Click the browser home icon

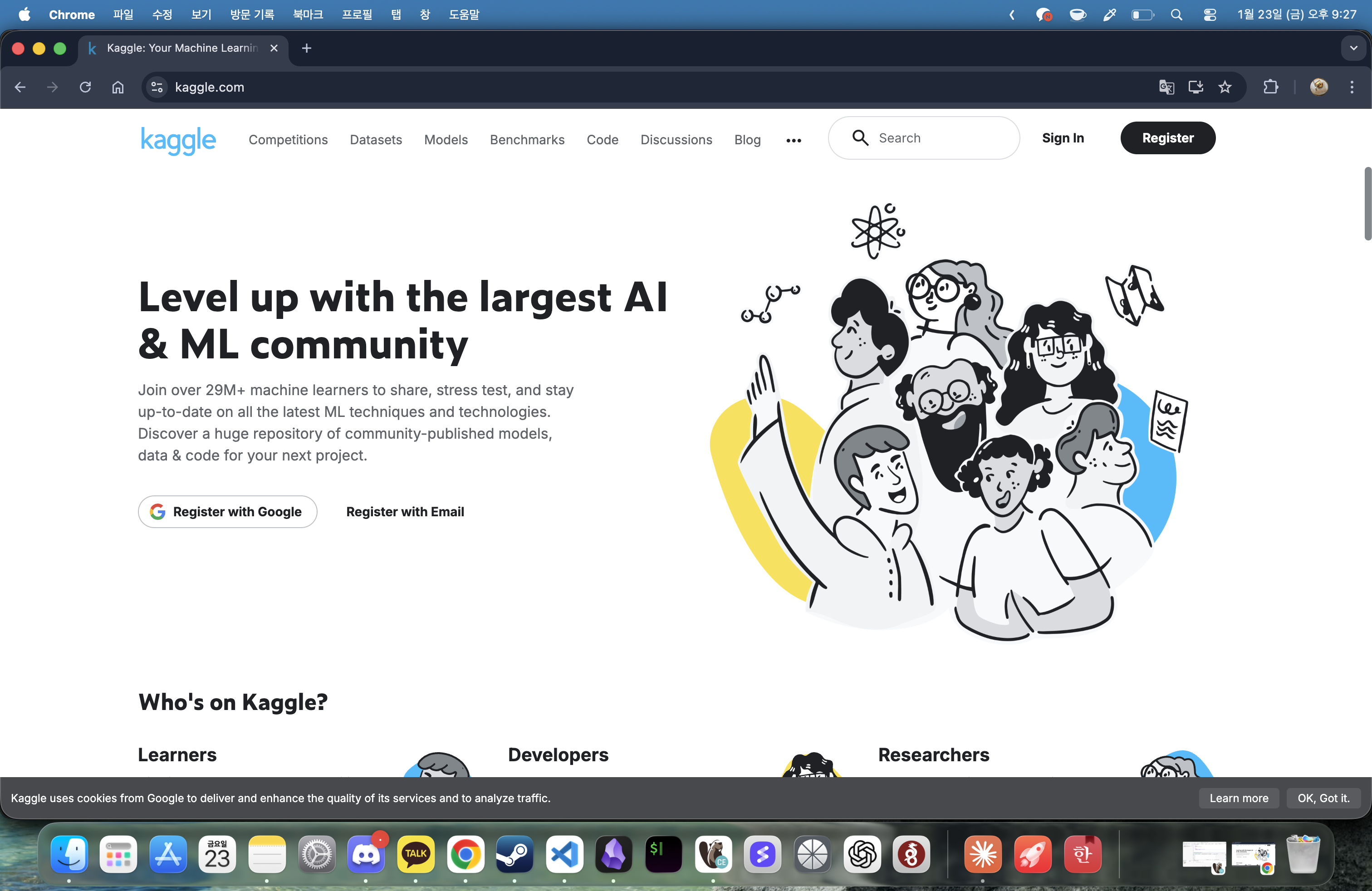tap(118, 87)
